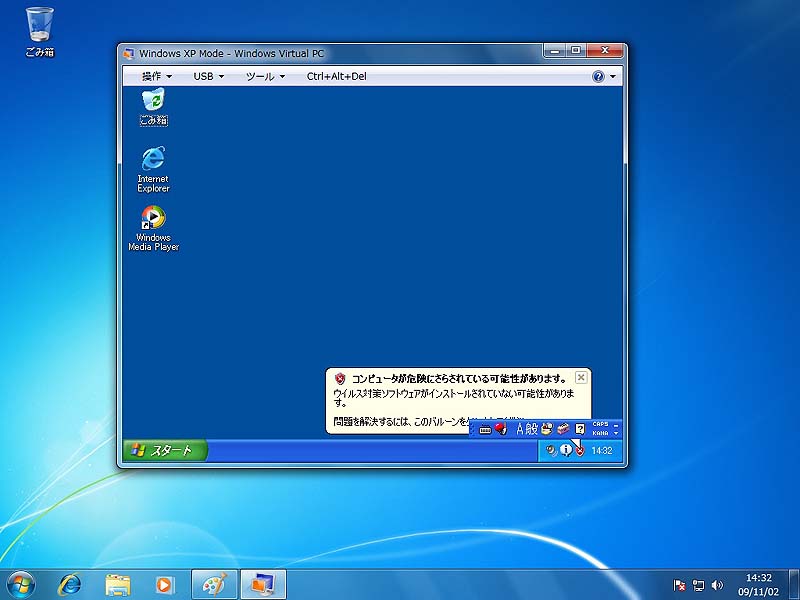Click the soft keyboard icon on the language bar
This screenshot has width=800, height=600.
point(486,428)
